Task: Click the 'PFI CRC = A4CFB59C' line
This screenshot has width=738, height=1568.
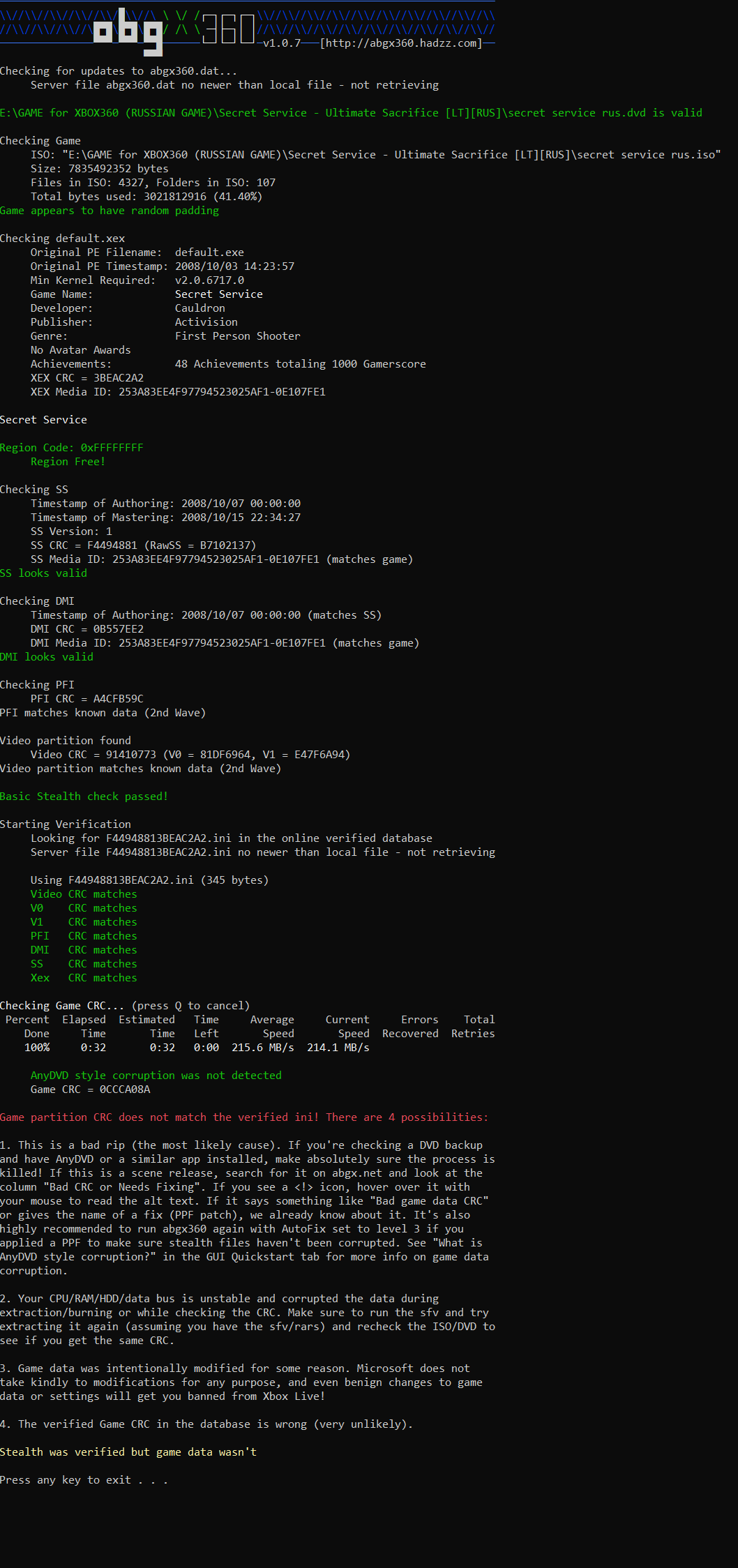Action: (87, 699)
